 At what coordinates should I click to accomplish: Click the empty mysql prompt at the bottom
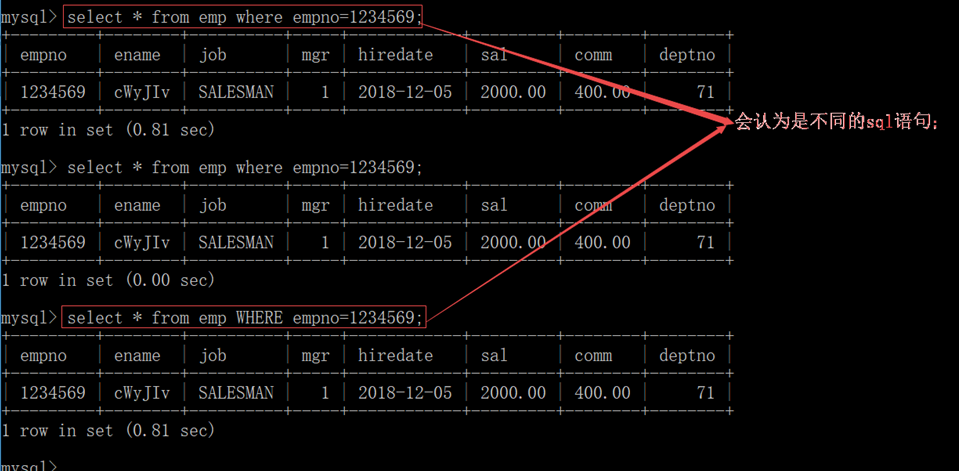click(30, 465)
